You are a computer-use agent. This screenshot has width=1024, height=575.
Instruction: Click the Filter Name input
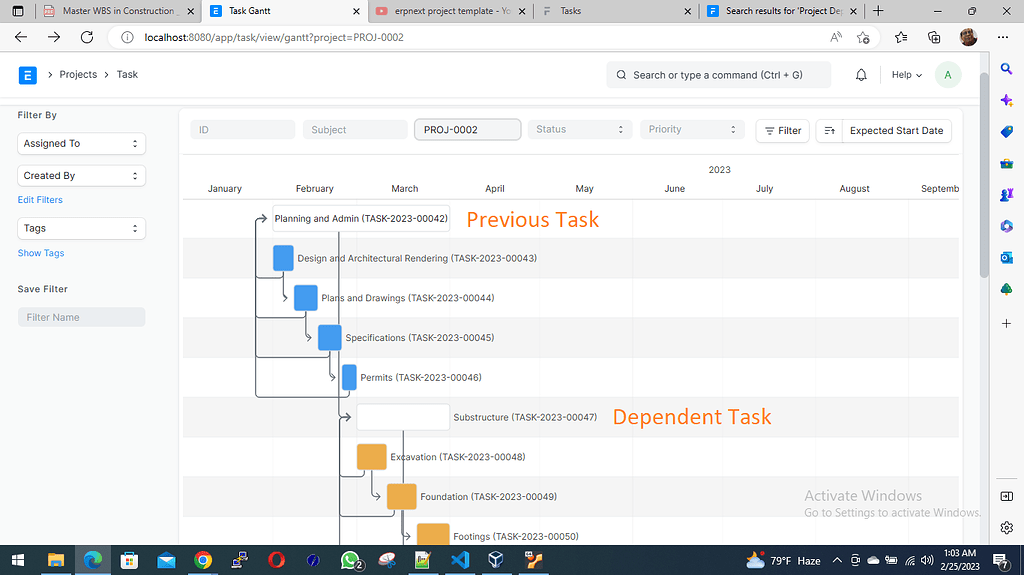[x=82, y=317]
